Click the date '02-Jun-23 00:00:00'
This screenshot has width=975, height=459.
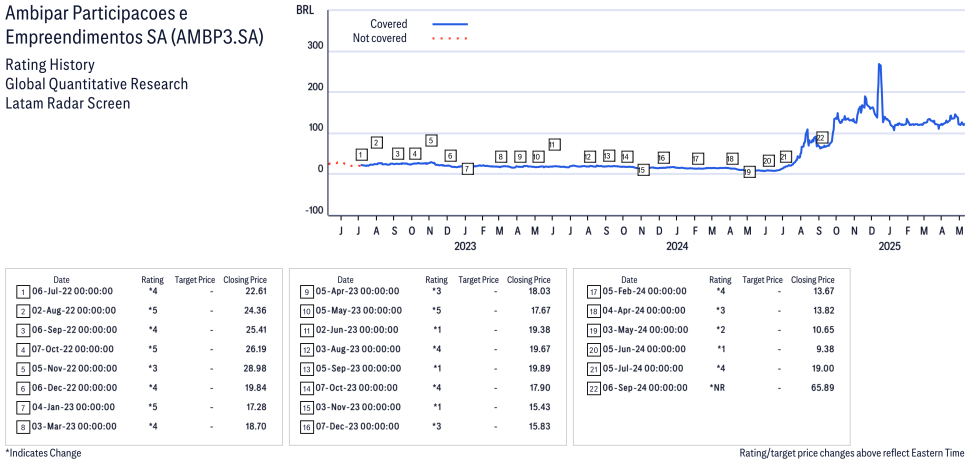tap(357, 330)
